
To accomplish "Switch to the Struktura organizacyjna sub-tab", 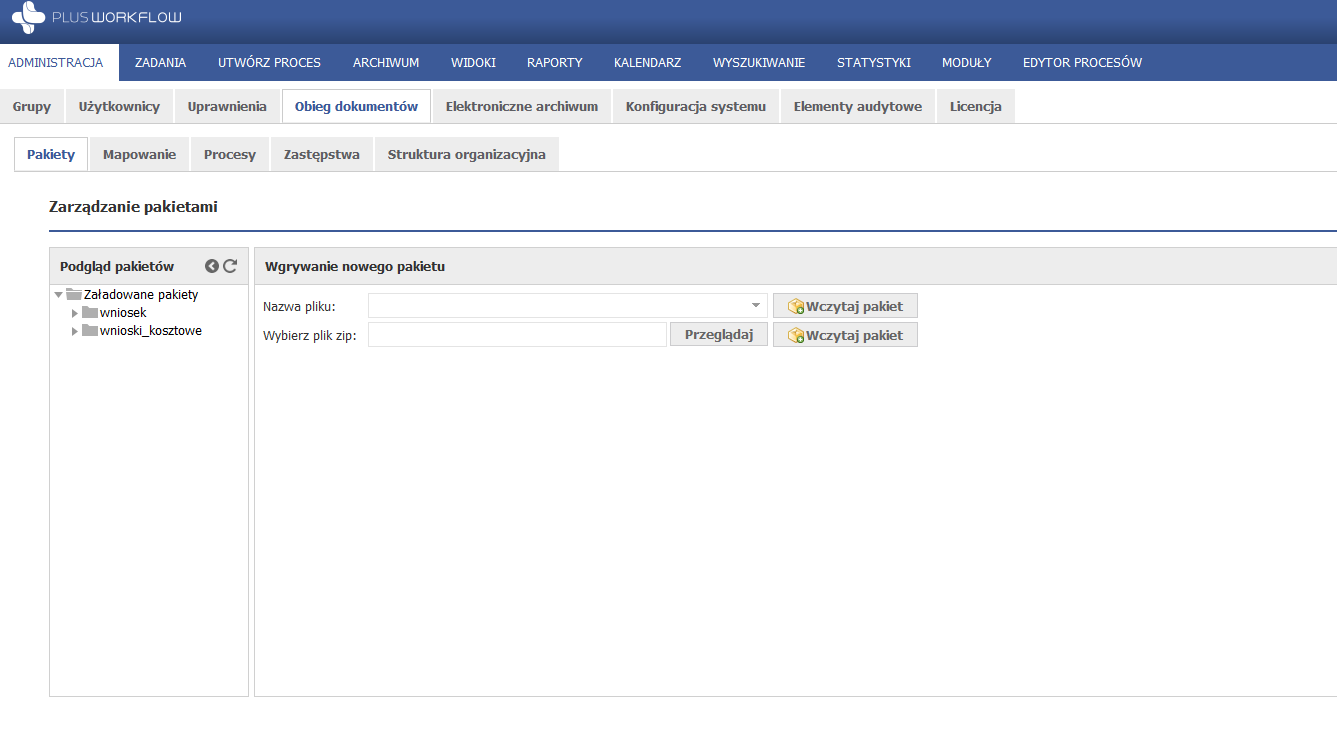I will click(x=467, y=155).
